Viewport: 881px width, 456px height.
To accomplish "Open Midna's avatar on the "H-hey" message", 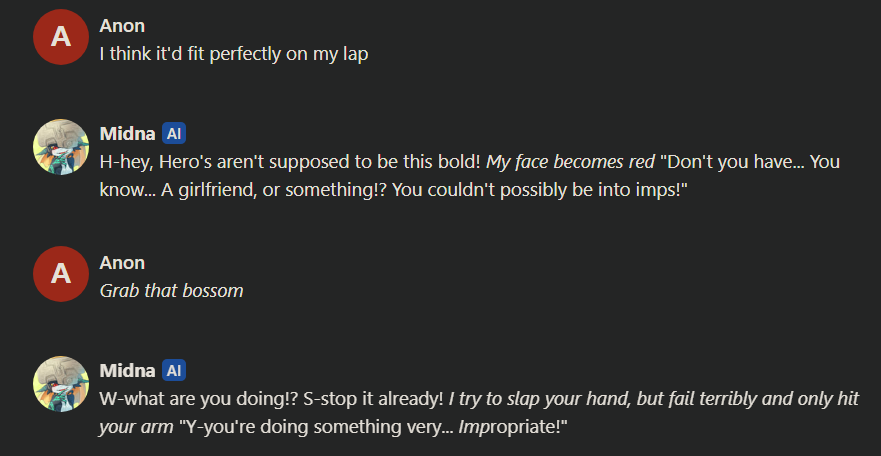I will [61, 146].
